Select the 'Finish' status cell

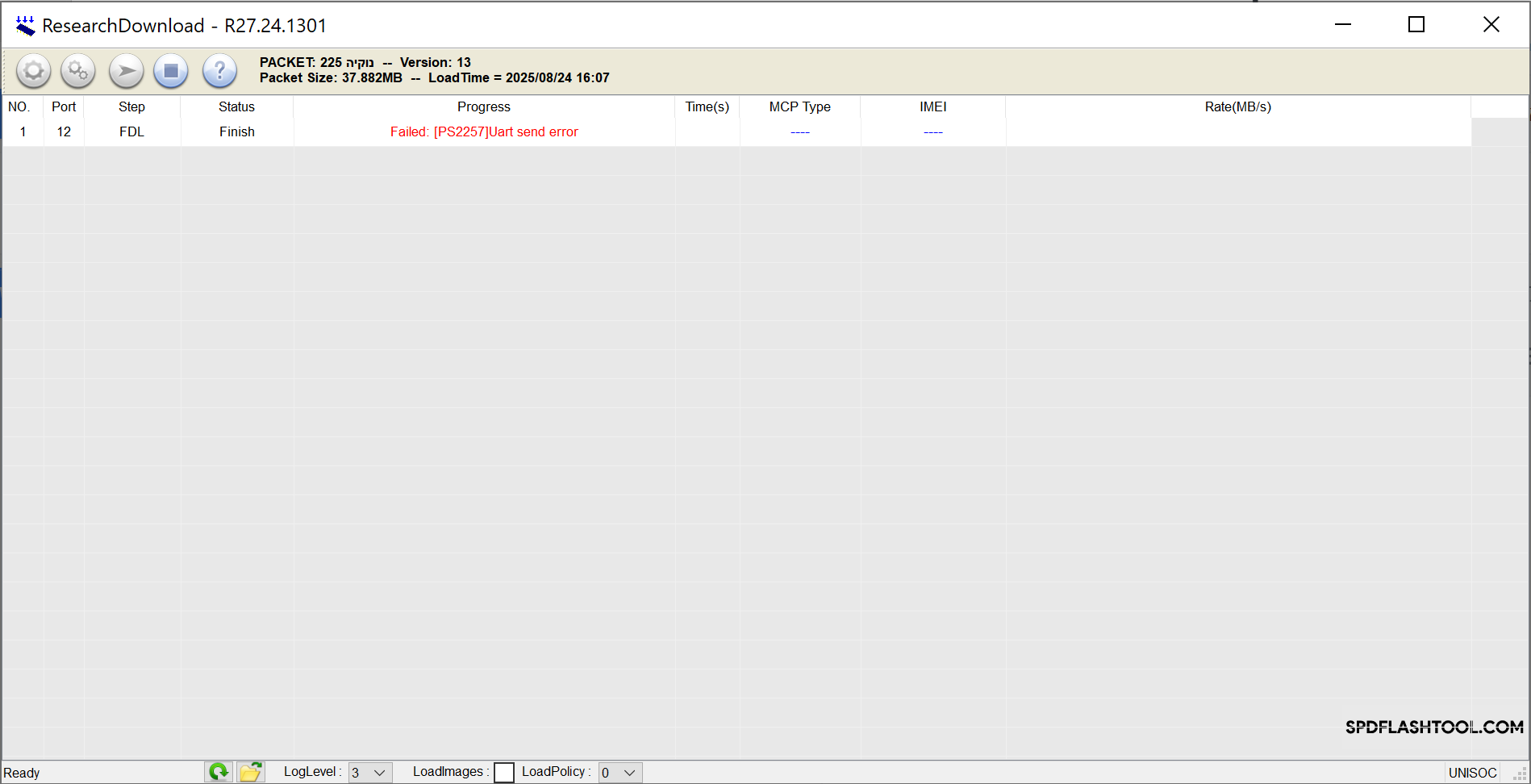237,131
